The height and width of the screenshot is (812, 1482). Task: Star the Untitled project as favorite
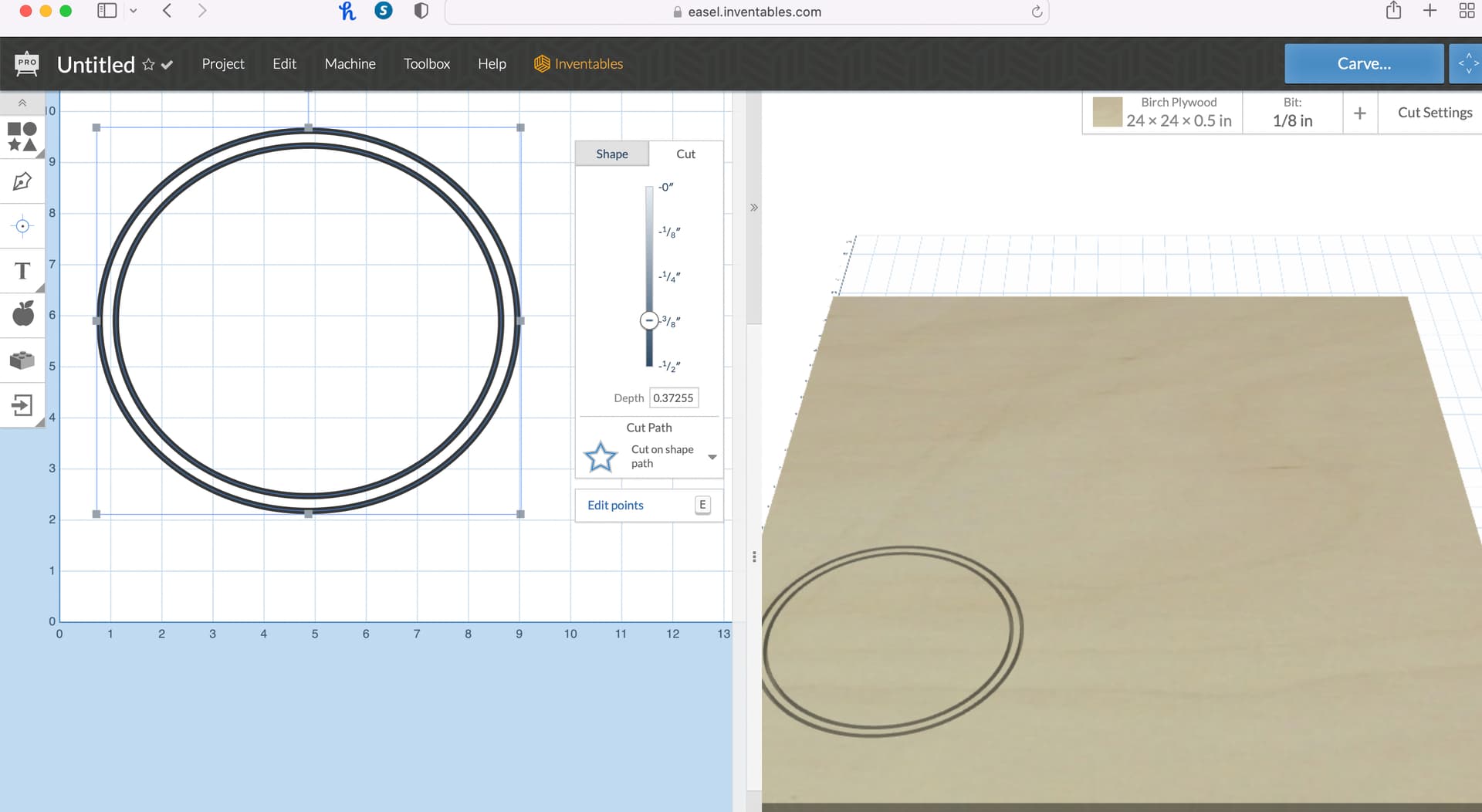[148, 65]
